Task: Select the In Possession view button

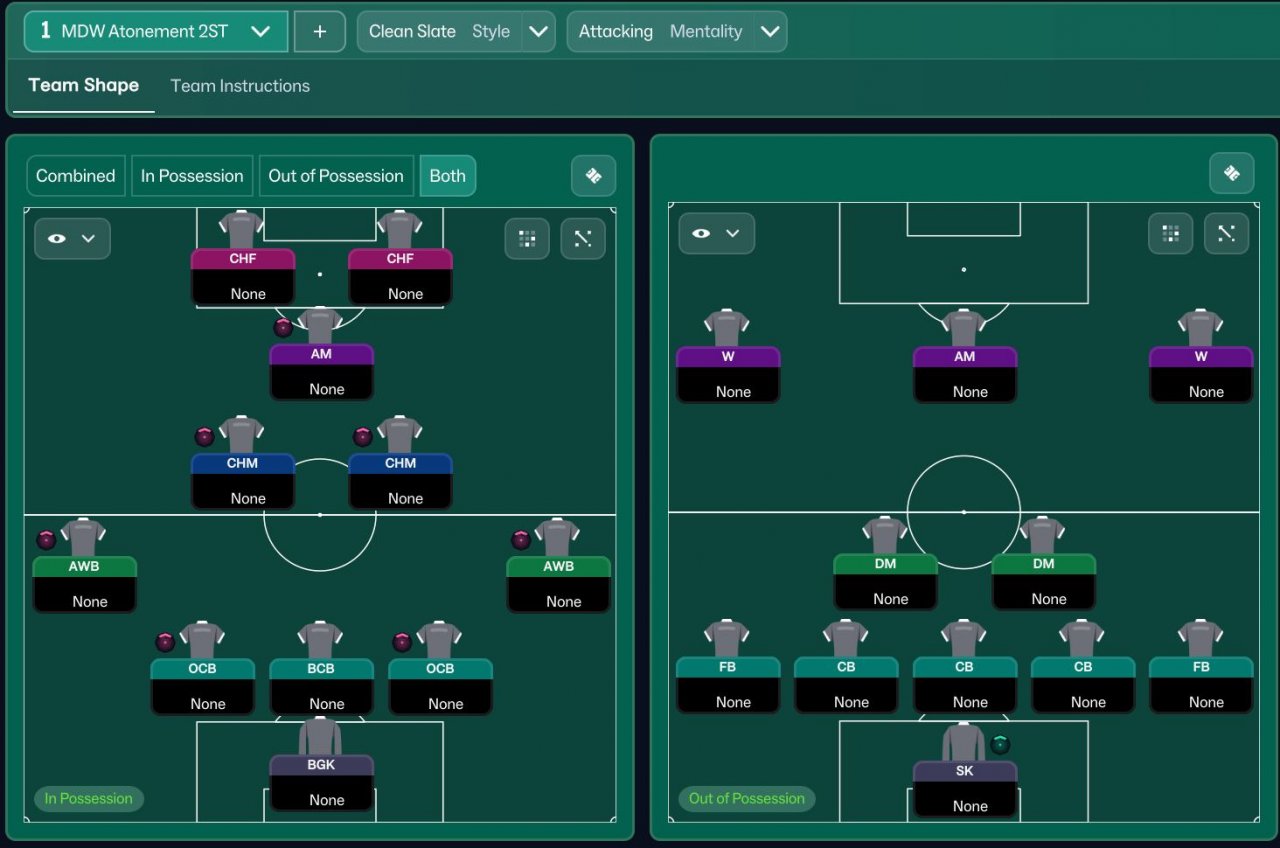Action: pyautogui.click(x=192, y=176)
